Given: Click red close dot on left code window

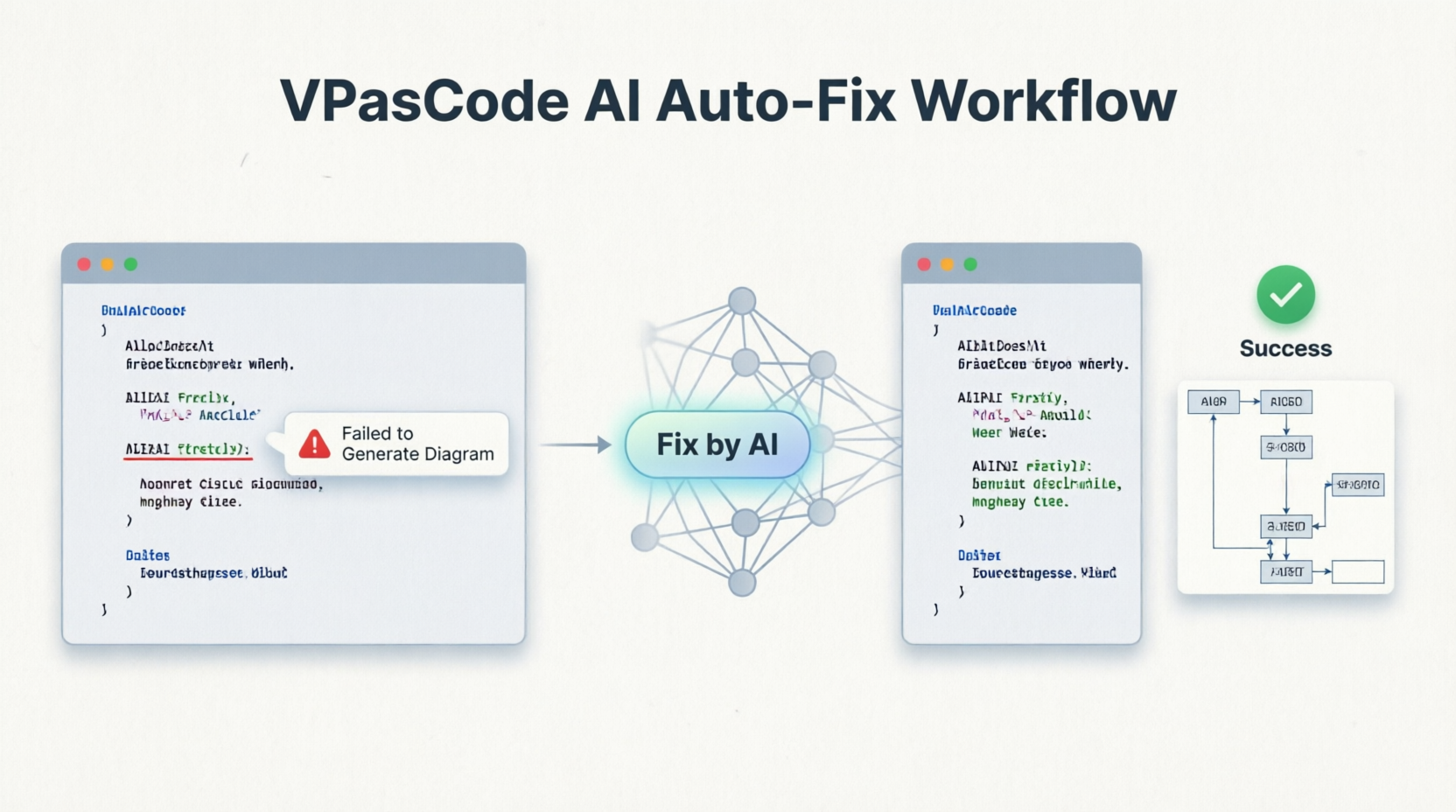Looking at the screenshot, I should click(84, 264).
